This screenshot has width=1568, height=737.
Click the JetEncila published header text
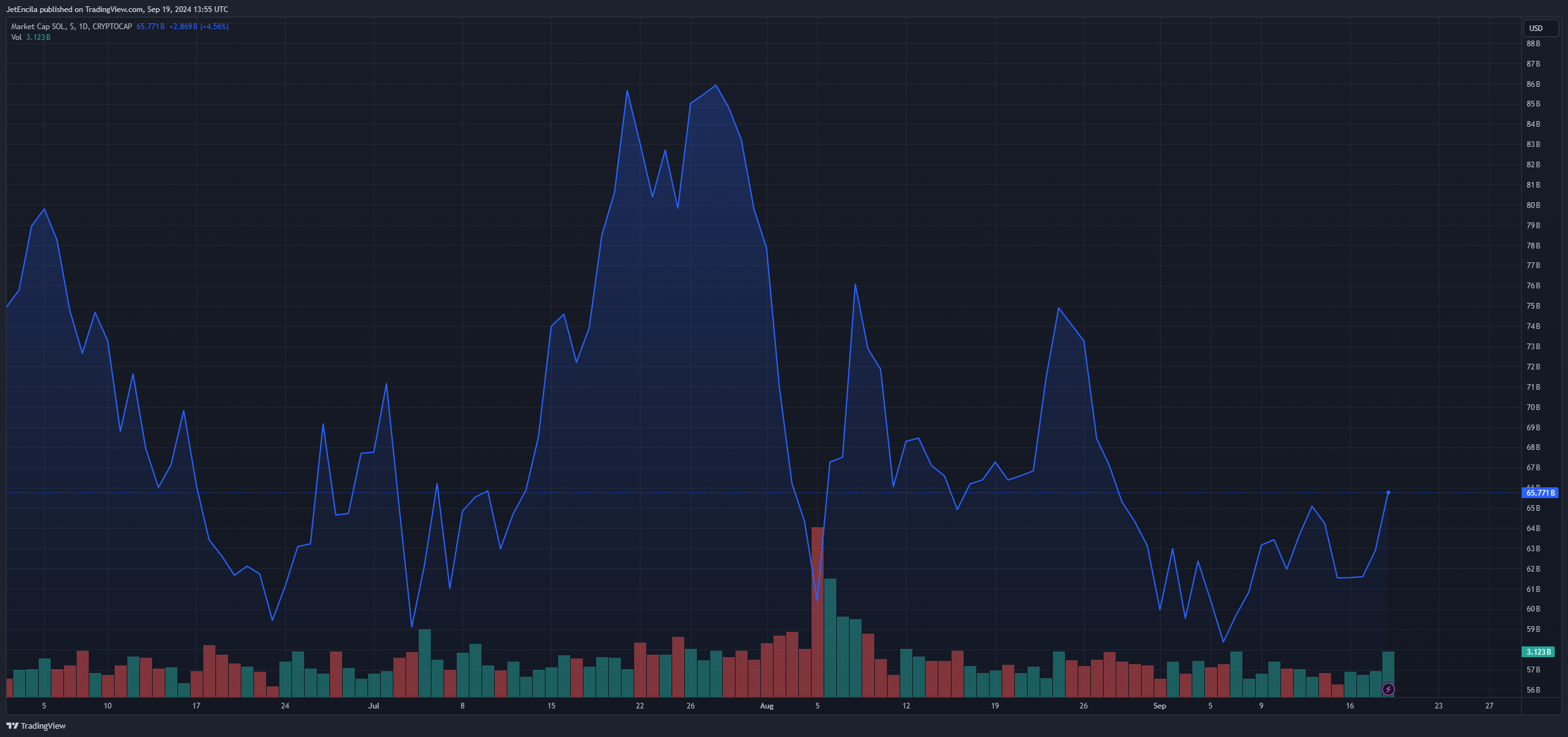(x=117, y=10)
